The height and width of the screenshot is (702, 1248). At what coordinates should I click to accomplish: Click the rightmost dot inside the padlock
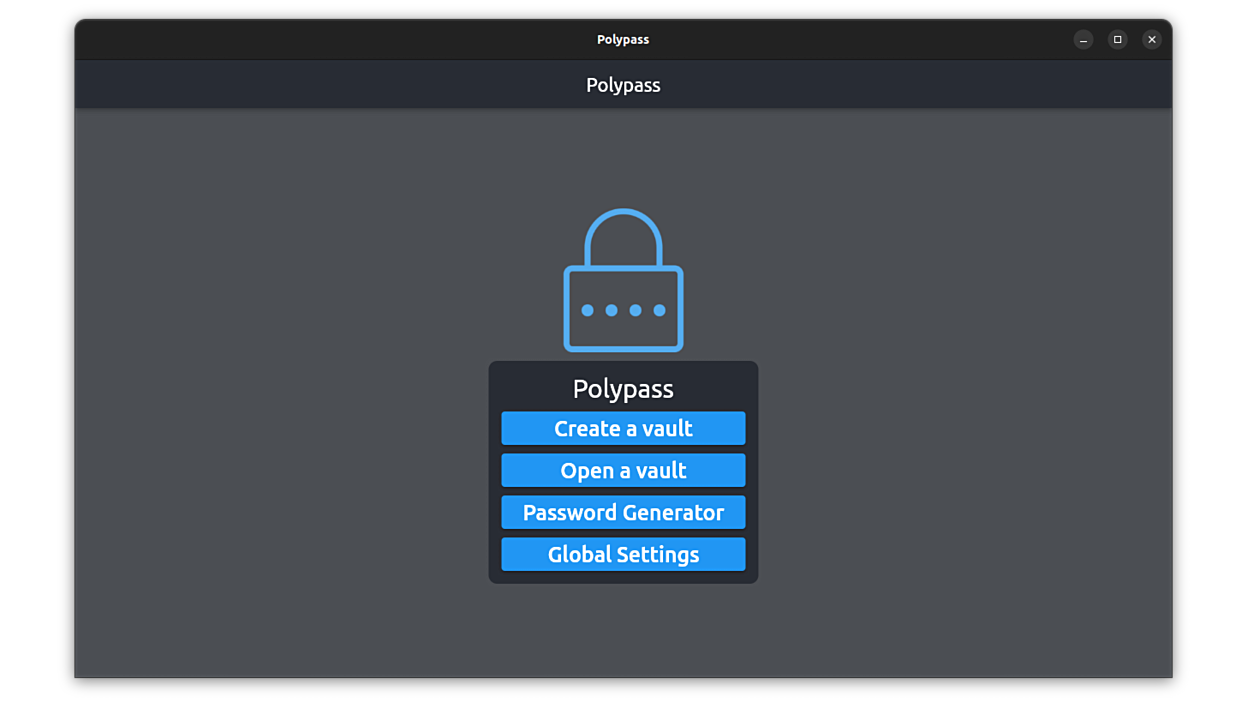[661, 310]
